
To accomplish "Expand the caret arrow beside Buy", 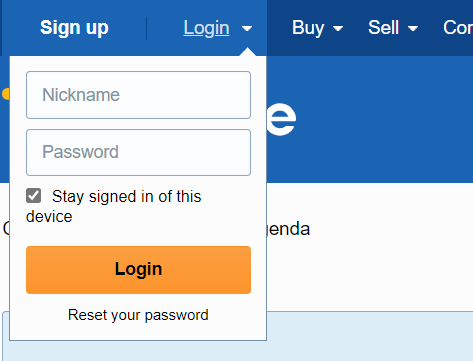I will click(x=338, y=29).
